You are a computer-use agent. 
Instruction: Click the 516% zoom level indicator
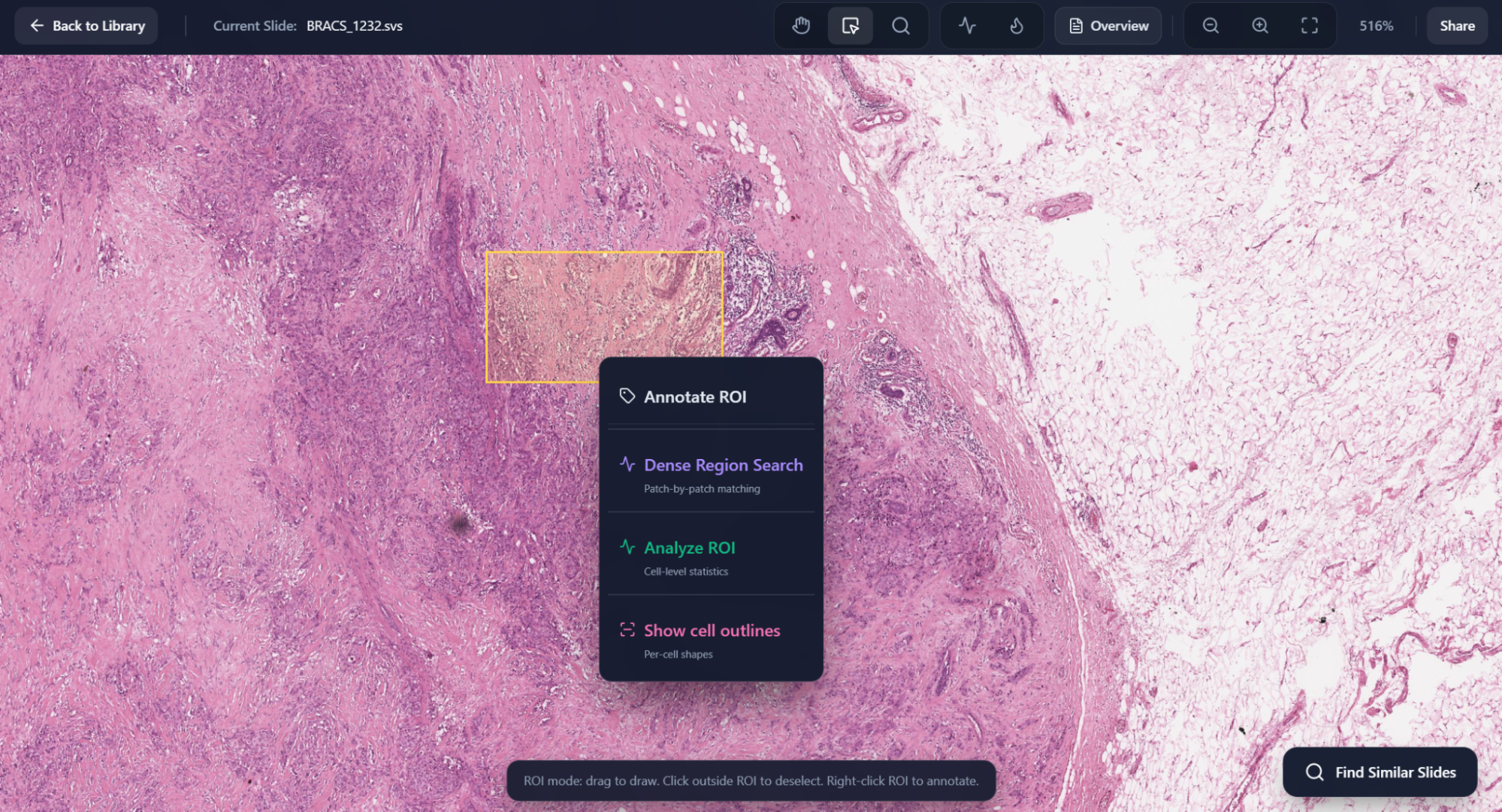pyautogui.click(x=1376, y=26)
